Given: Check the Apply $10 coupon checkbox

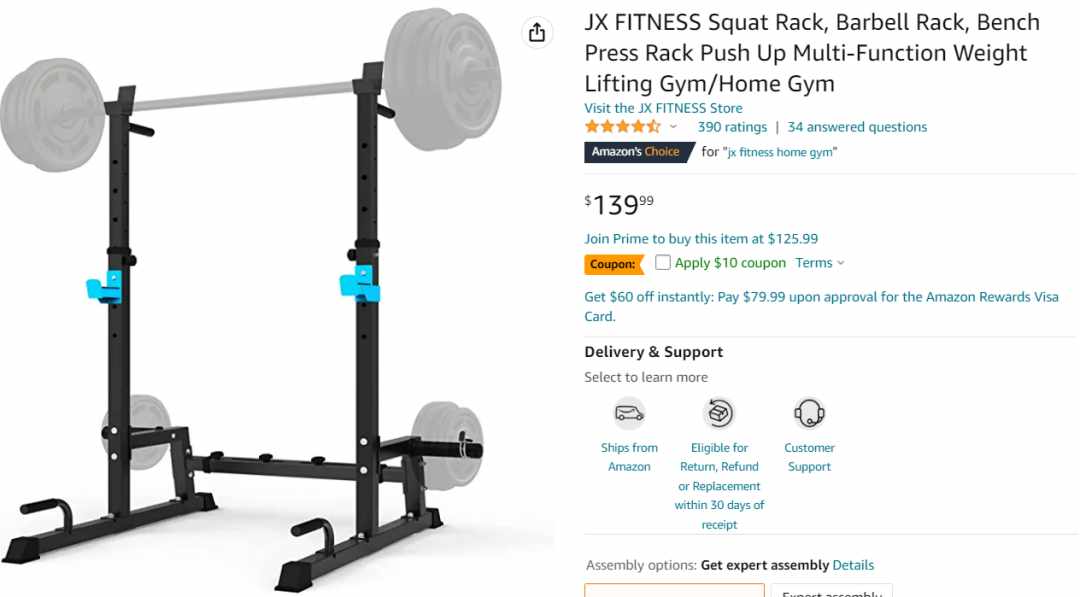Looking at the screenshot, I should [x=663, y=262].
